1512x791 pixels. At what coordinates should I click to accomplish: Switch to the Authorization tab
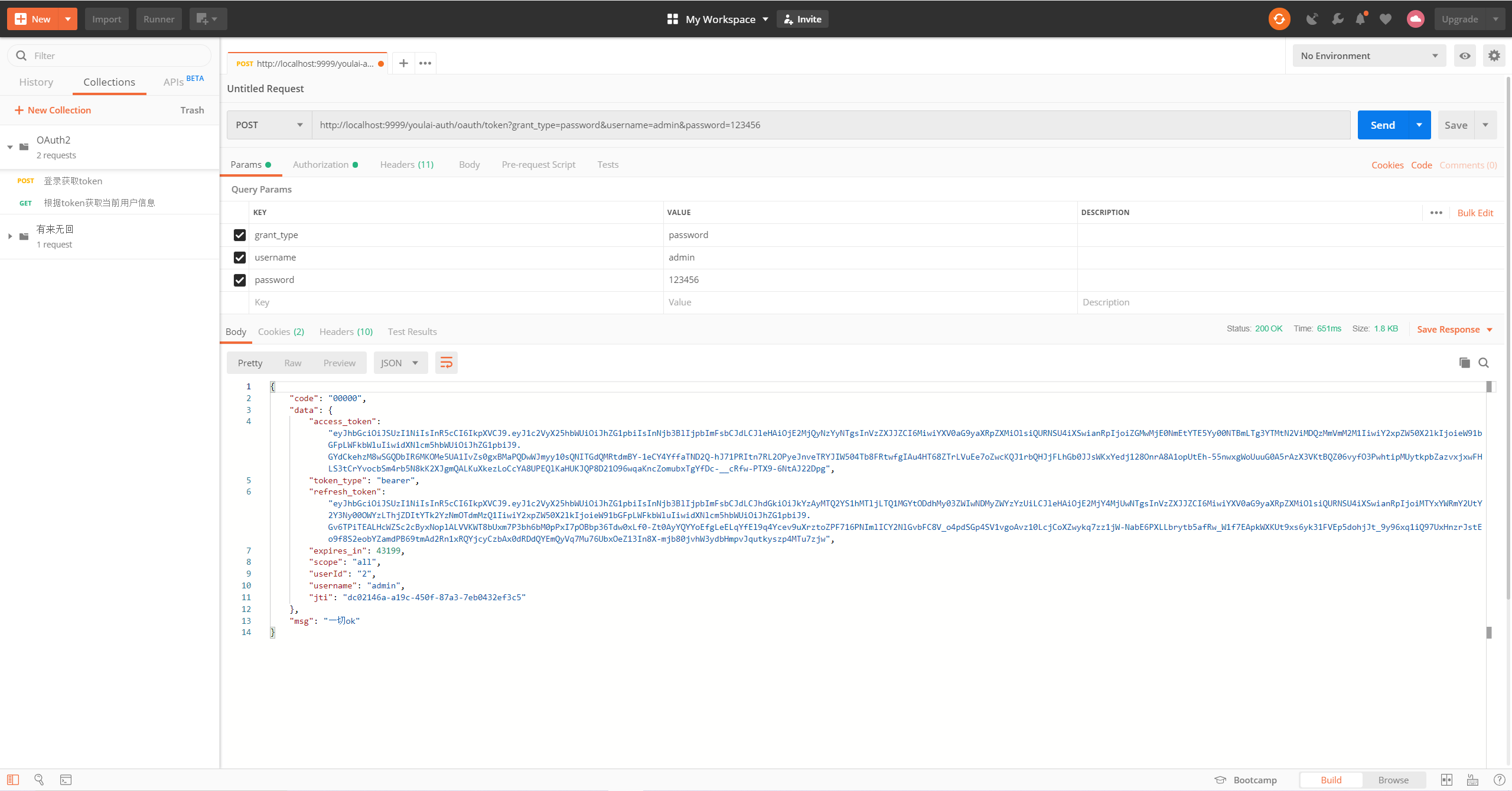point(321,164)
